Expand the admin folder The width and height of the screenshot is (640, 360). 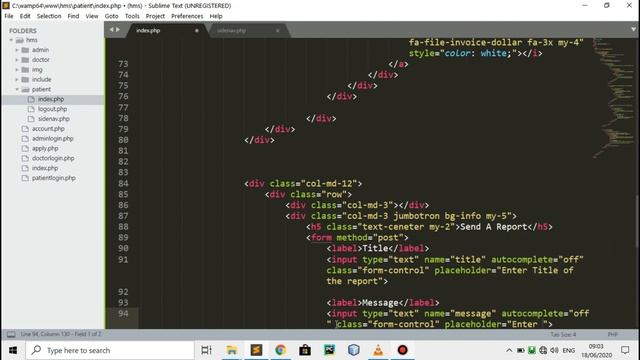[17, 50]
